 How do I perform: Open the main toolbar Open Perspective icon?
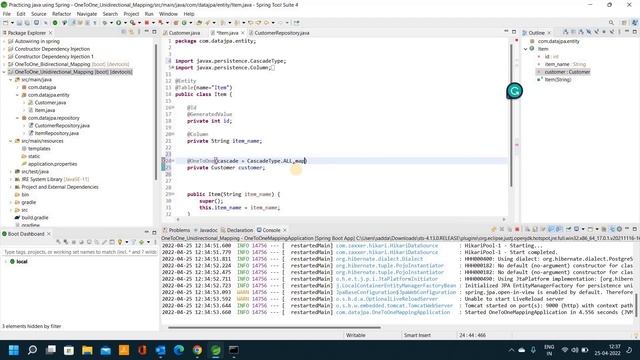[x=624, y=23]
